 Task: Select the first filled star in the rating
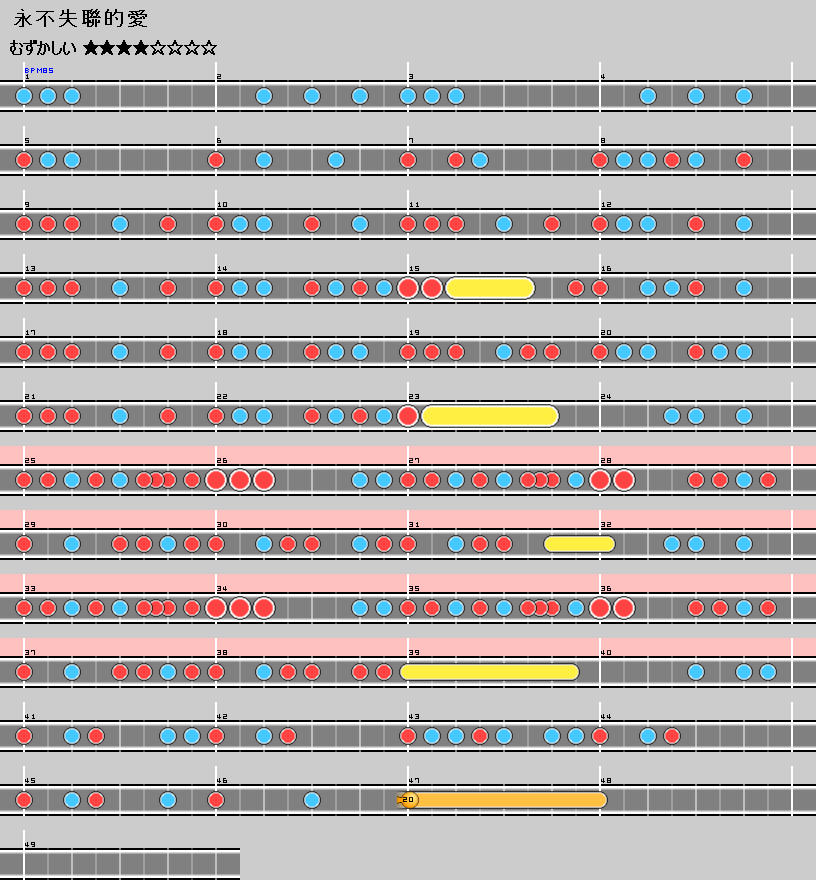pyautogui.click(x=92, y=48)
